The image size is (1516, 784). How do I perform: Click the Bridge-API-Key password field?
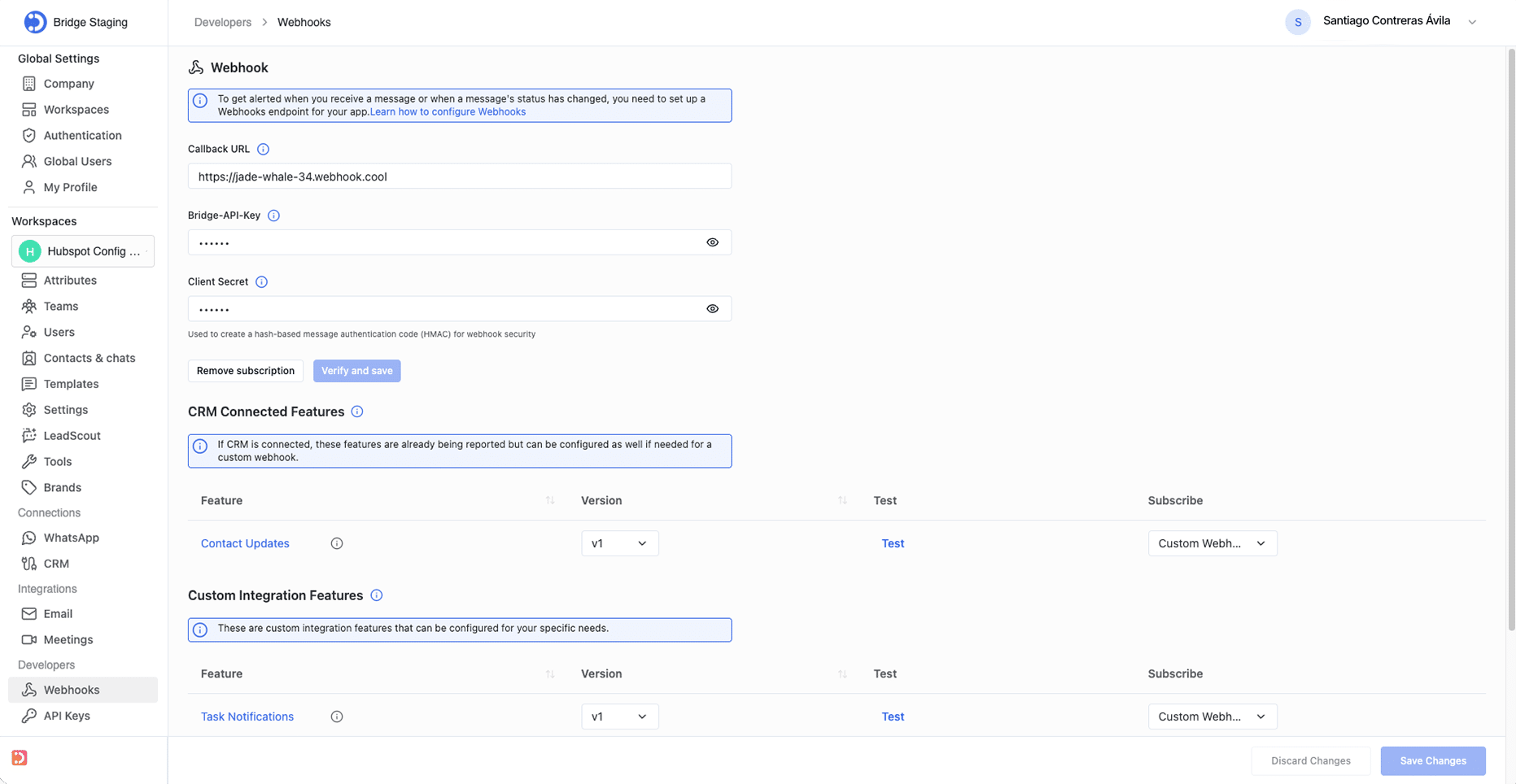coord(460,242)
